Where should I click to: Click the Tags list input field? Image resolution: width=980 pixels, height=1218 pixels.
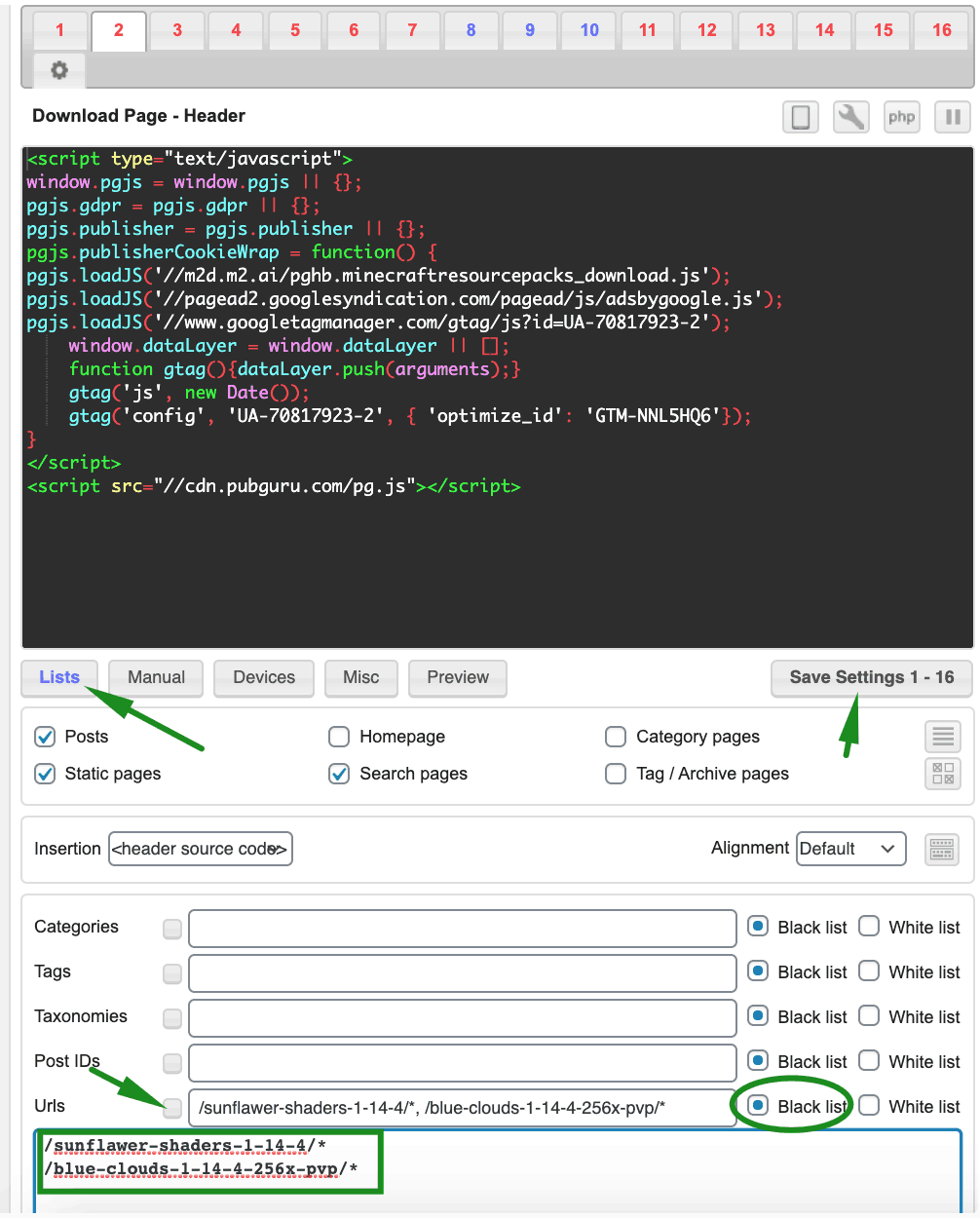[463, 973]
